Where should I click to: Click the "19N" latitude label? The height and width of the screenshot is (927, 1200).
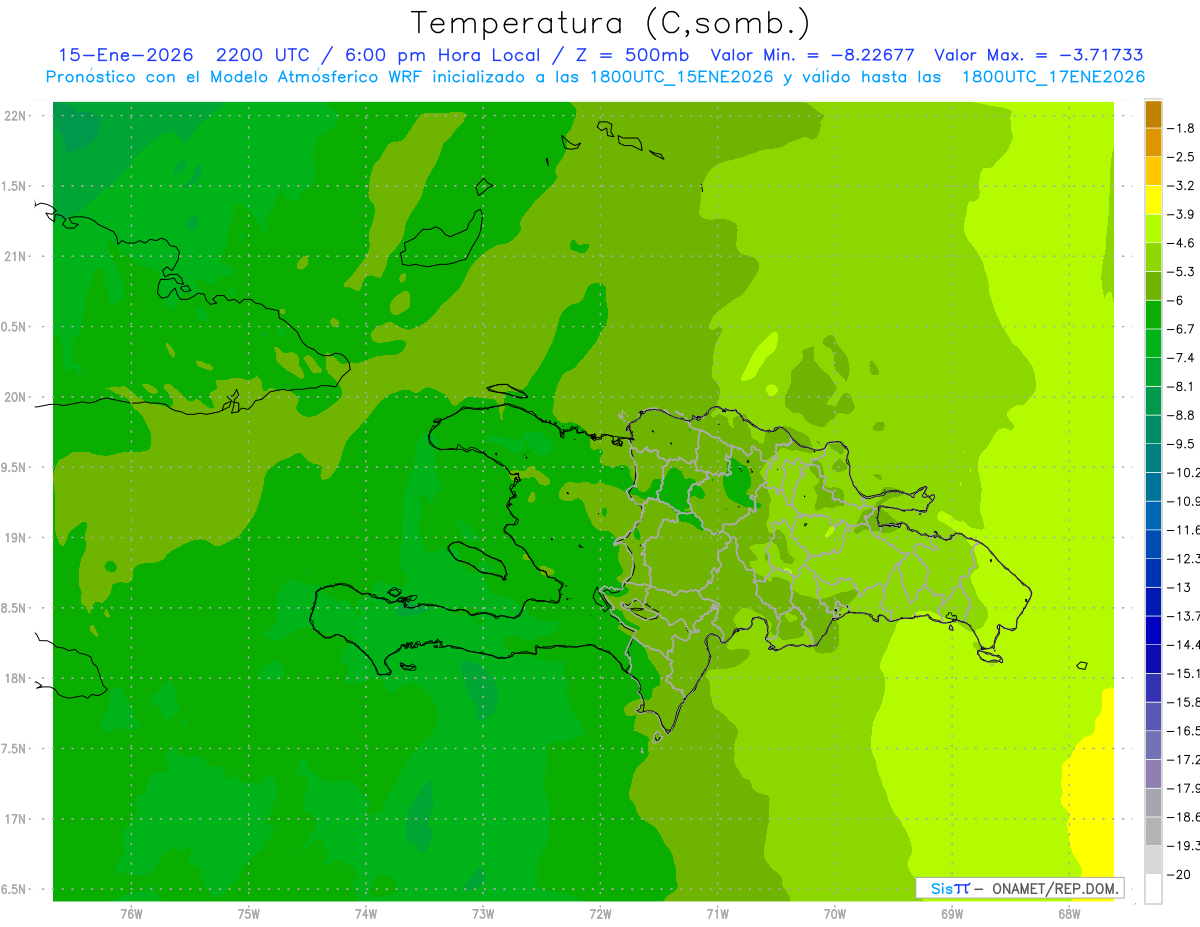(17, 538)
